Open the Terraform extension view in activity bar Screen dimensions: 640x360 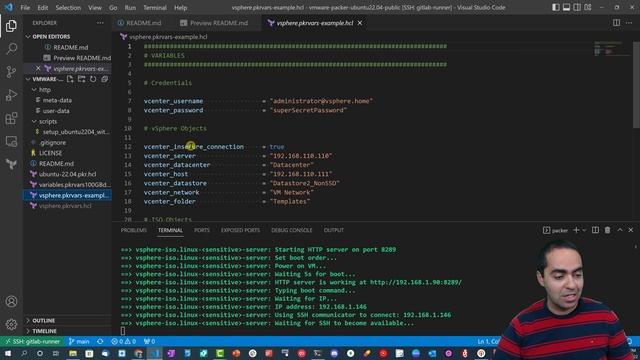(11, 164)
